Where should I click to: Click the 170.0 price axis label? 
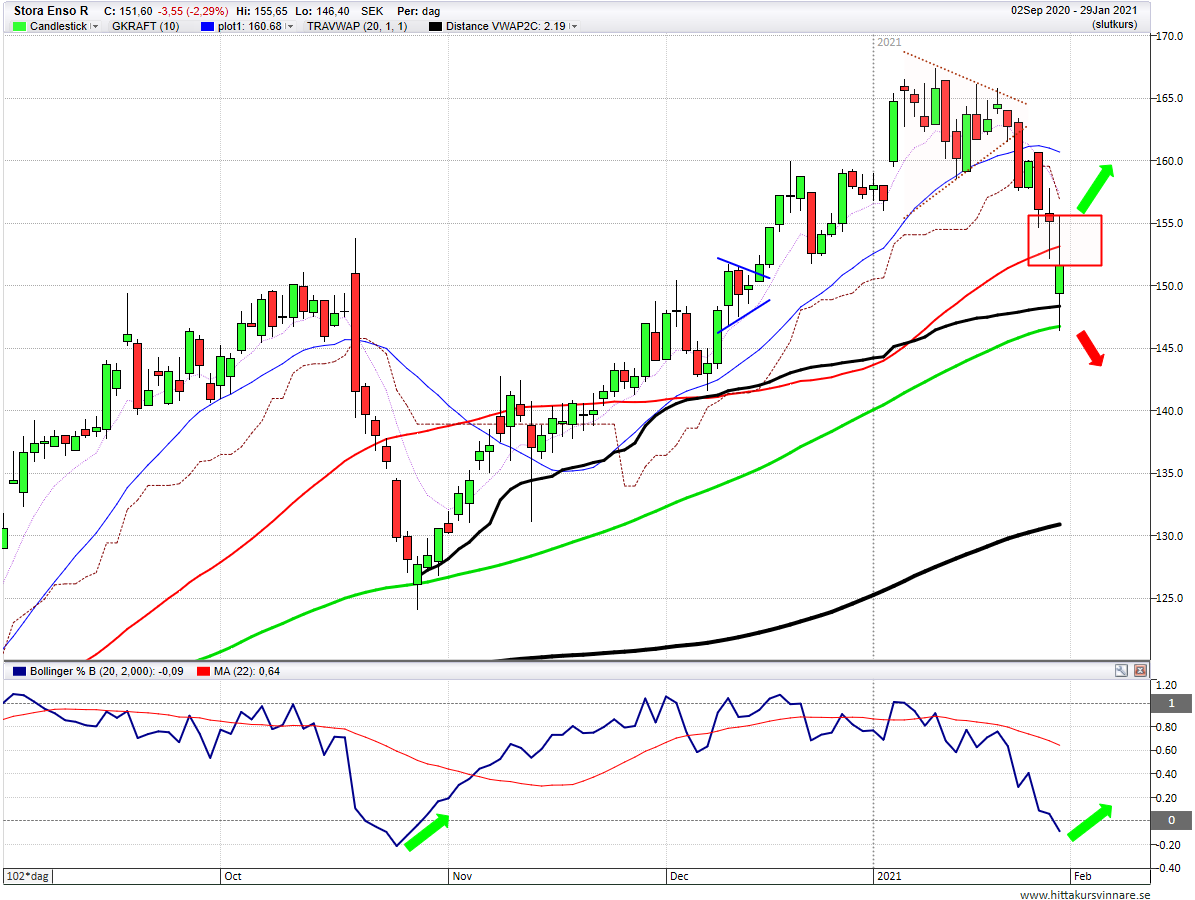(1170, 36)
